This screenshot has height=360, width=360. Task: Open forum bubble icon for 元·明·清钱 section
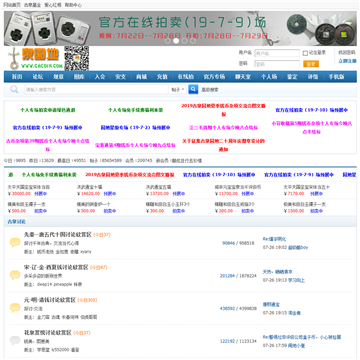tap(15, 307)
